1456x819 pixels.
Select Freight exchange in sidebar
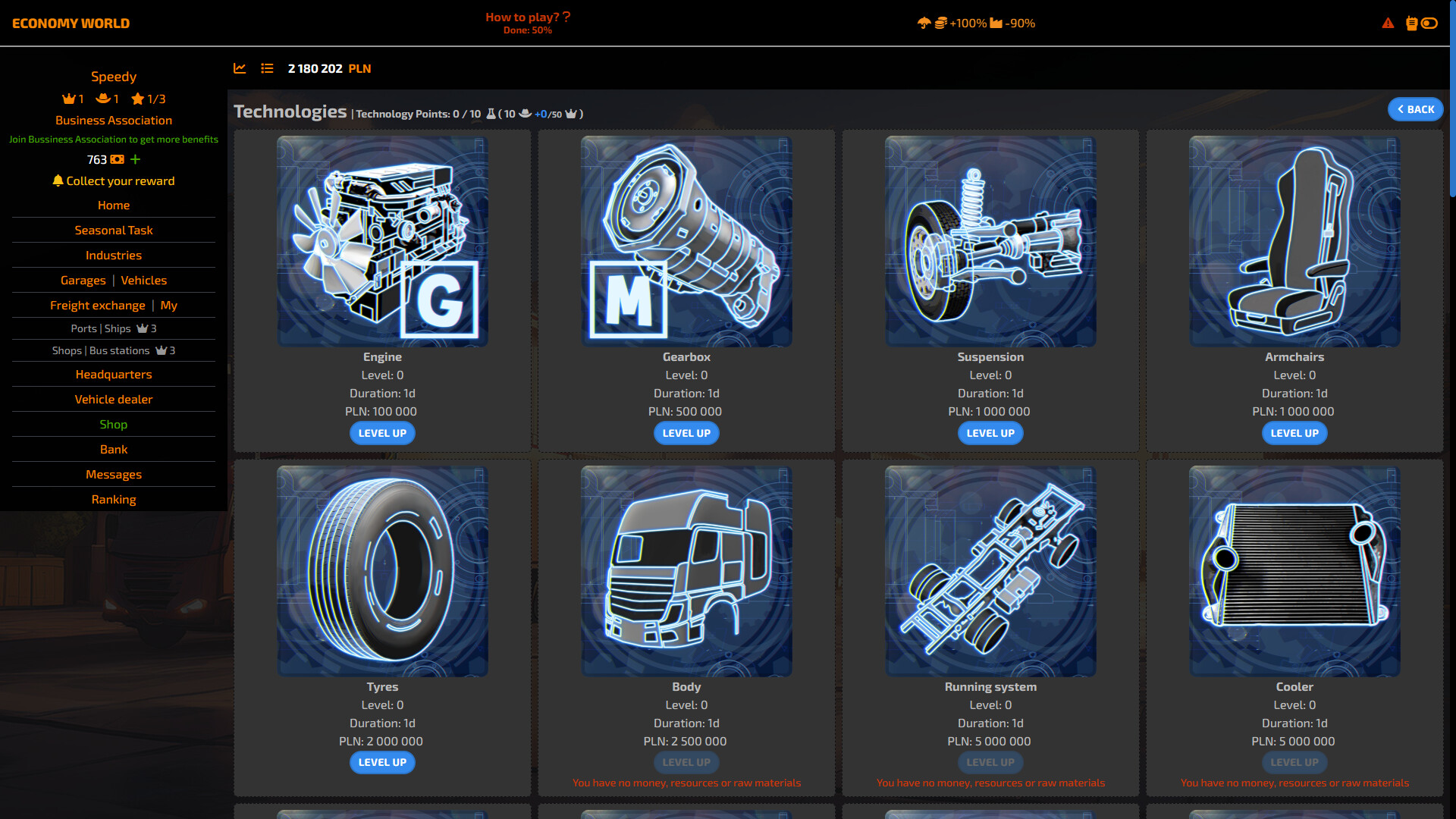tap(97, 305)
